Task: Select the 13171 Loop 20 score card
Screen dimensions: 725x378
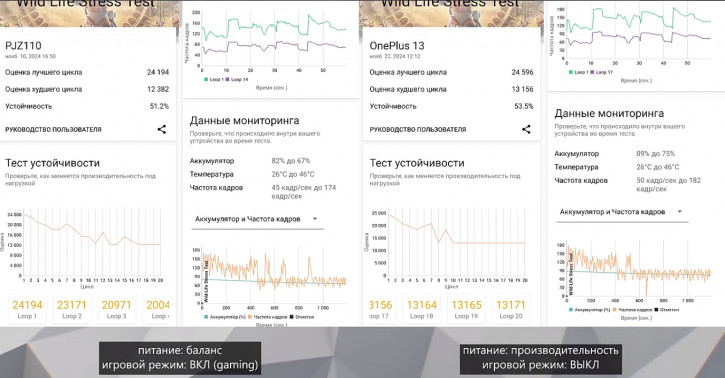Action: click(510, 309)
